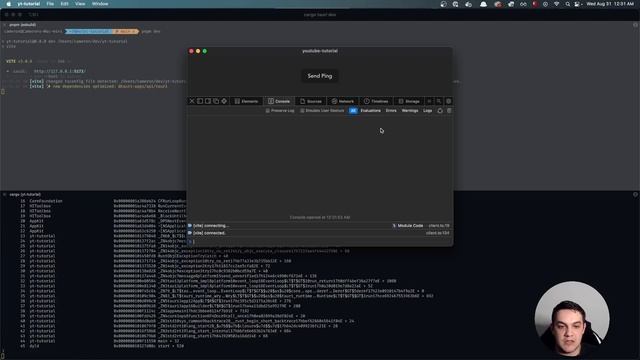Filter console by Logs
The width and height of the screenshot is (640, 360).
427,111
